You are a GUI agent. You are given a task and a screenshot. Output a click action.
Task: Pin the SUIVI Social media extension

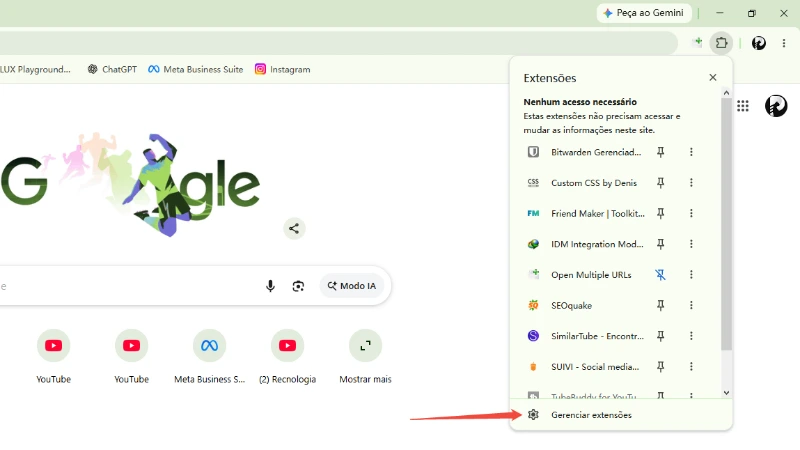pyautogui.click(x=661, y=366)
